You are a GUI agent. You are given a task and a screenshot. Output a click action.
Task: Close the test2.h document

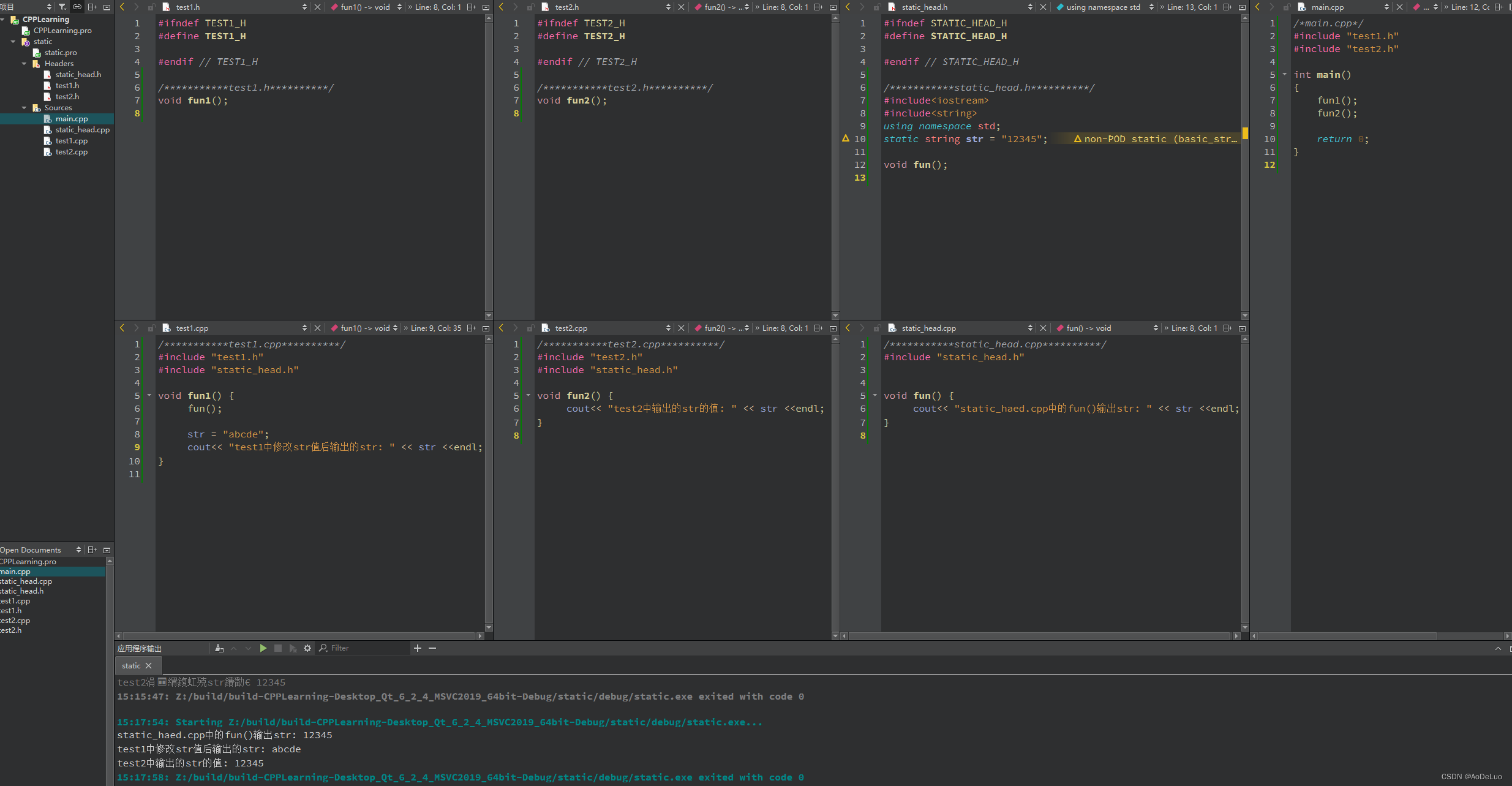tap(681, 7)
